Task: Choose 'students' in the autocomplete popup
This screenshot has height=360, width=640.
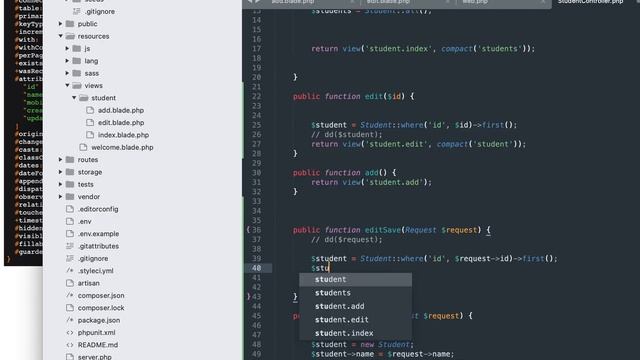Action: (356, 293)
